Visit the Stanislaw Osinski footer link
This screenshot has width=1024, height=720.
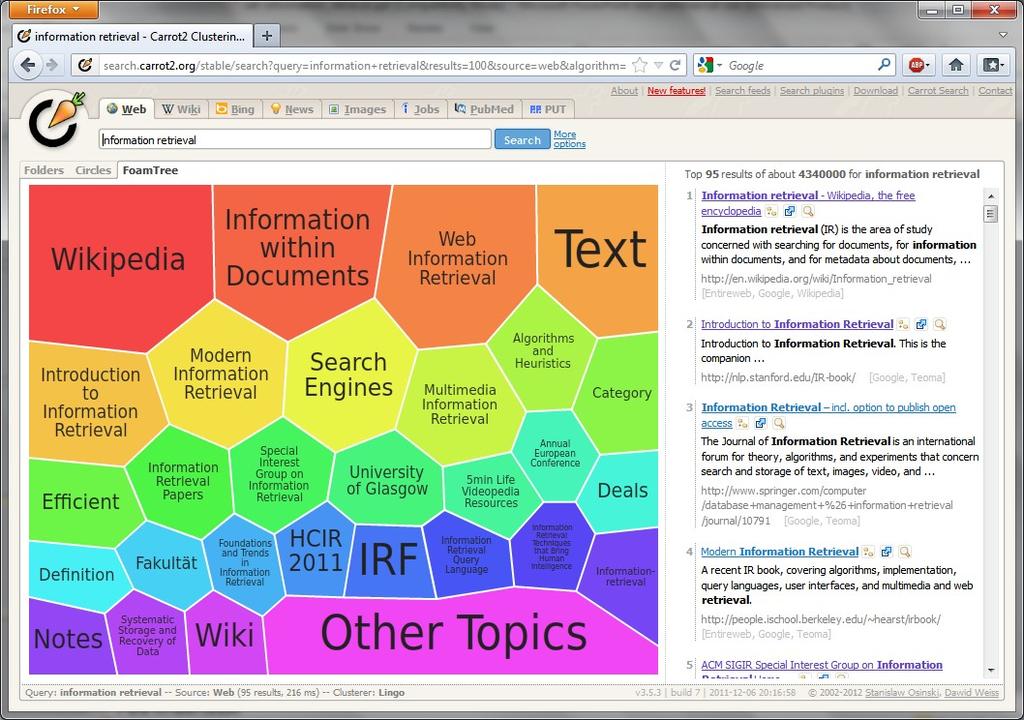click(902, 693)
